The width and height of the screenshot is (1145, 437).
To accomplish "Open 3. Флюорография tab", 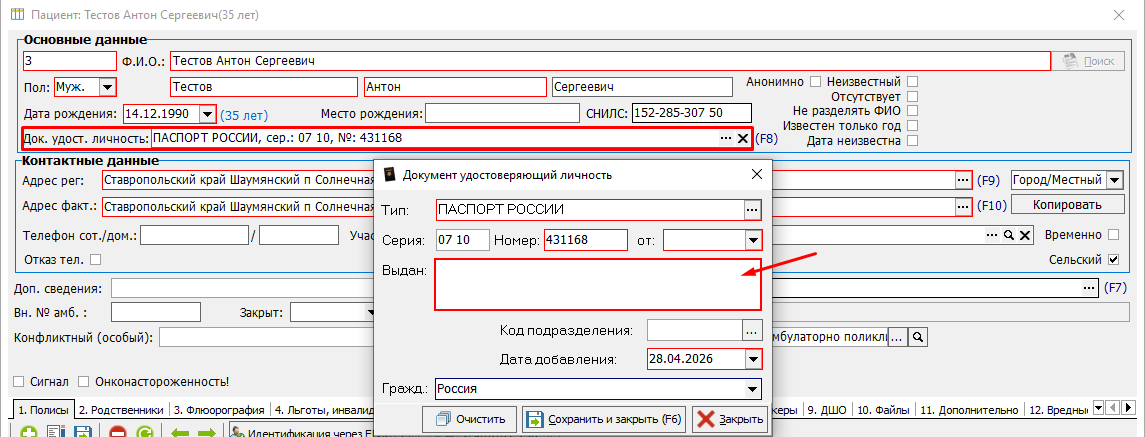I will [x=220, y=411].
